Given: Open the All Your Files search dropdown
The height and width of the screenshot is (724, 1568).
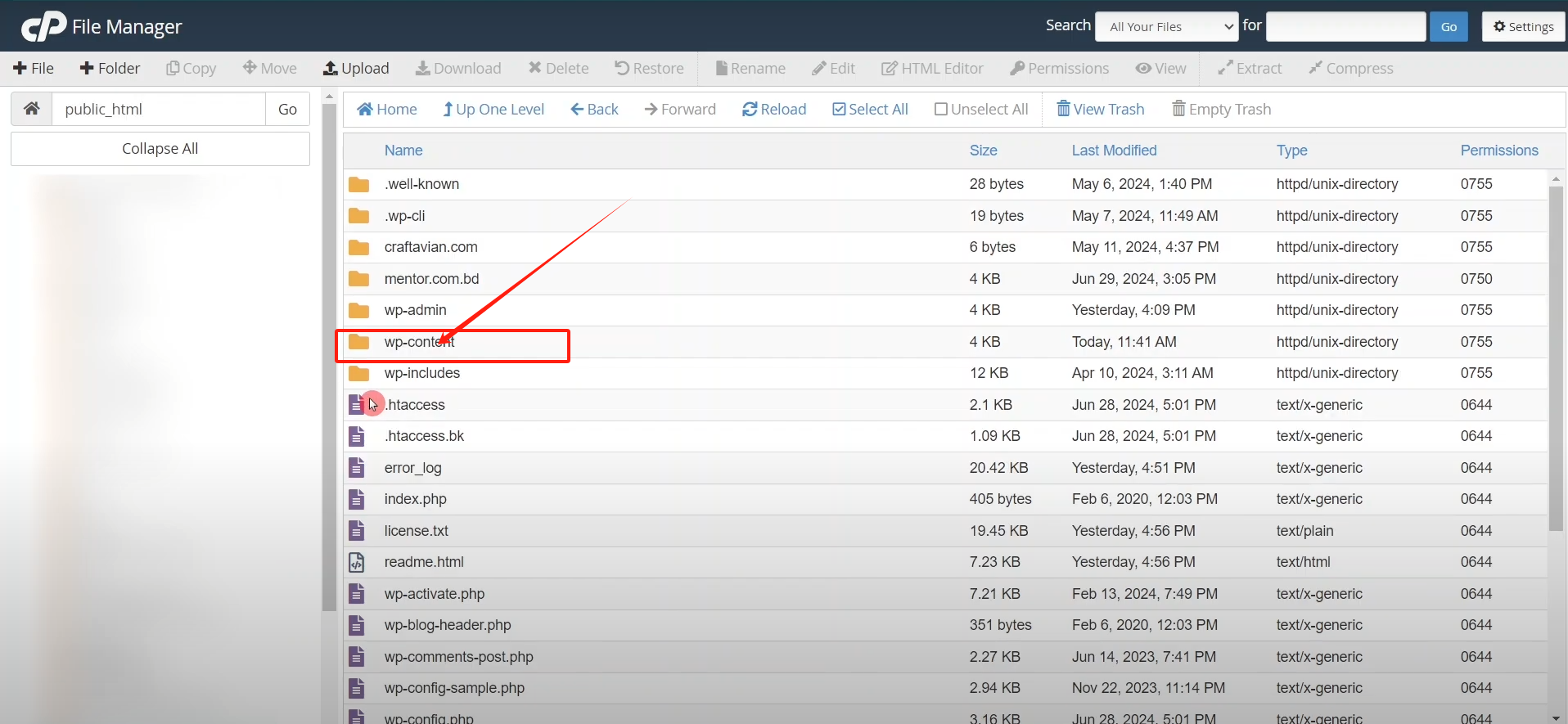Looking at the screenshot, I should point(1166,27).
